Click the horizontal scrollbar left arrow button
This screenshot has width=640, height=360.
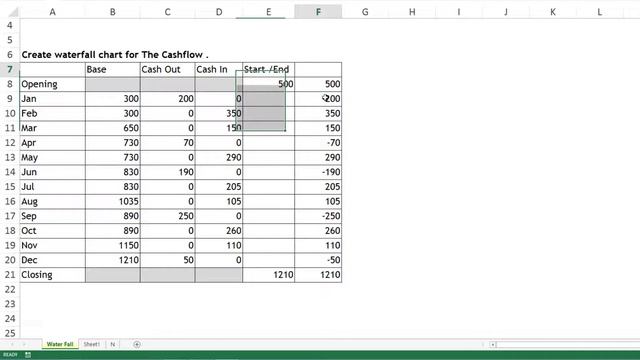tap(493, 344)
